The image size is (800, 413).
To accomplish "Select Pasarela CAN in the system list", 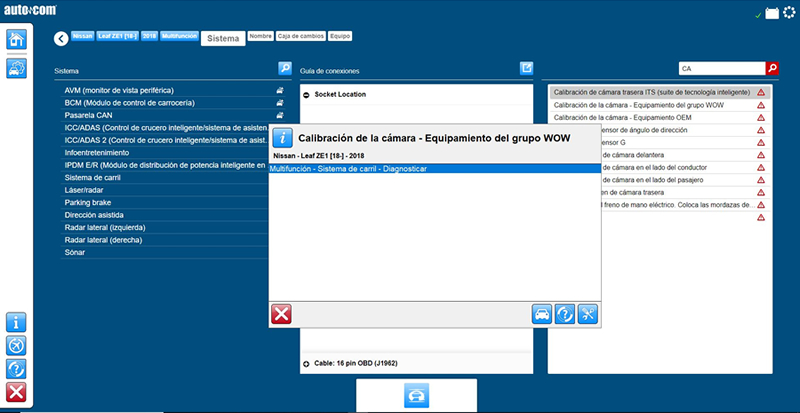I will tap(173, 115).
